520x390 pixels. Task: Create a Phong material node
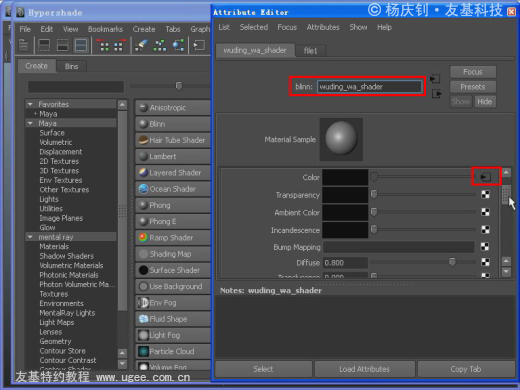click(173, 205)
